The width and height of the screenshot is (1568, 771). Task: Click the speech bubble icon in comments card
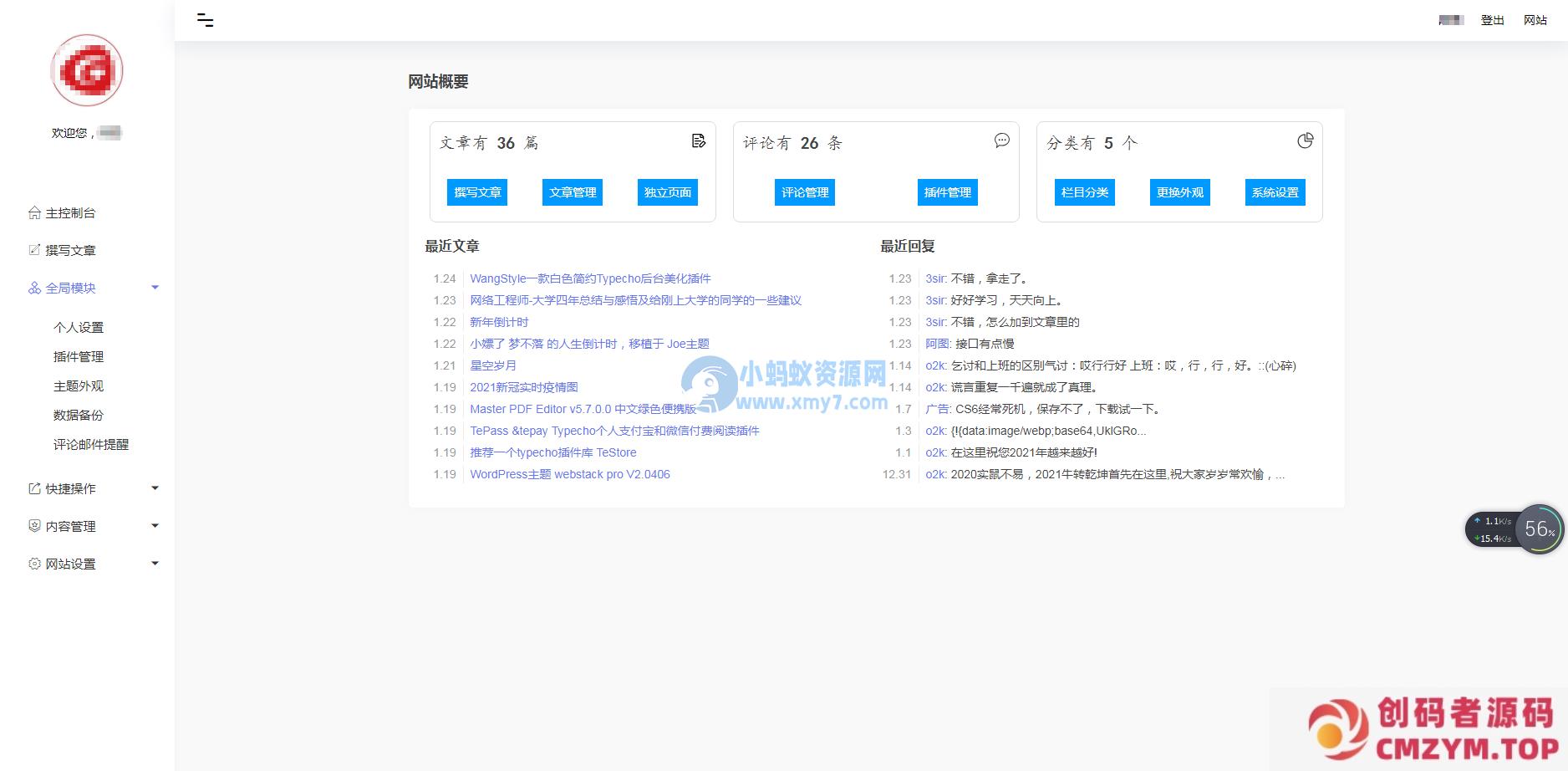coord(1001,140)
